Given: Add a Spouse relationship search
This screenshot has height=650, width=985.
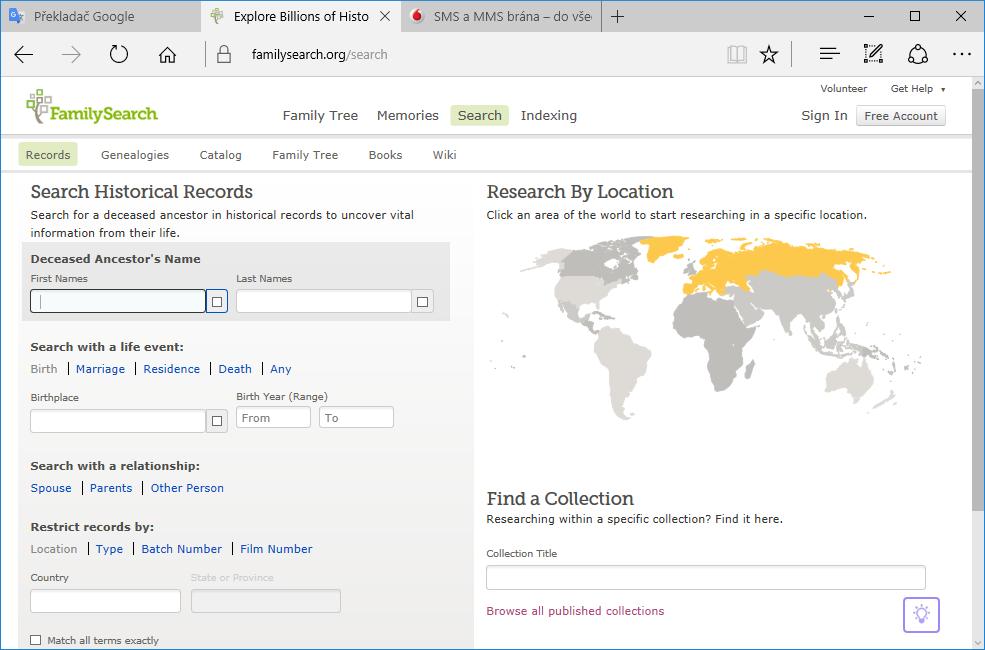Looking at the screenshot, I should [x=51, y=488].
